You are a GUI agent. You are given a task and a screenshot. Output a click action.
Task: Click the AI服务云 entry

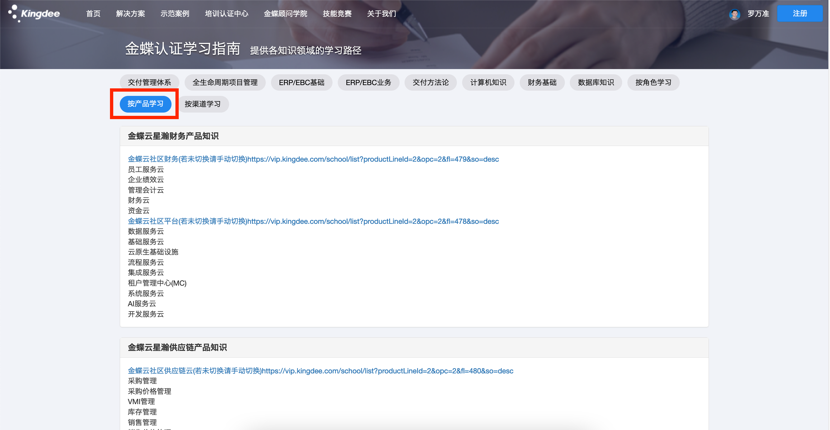[142, 303]
